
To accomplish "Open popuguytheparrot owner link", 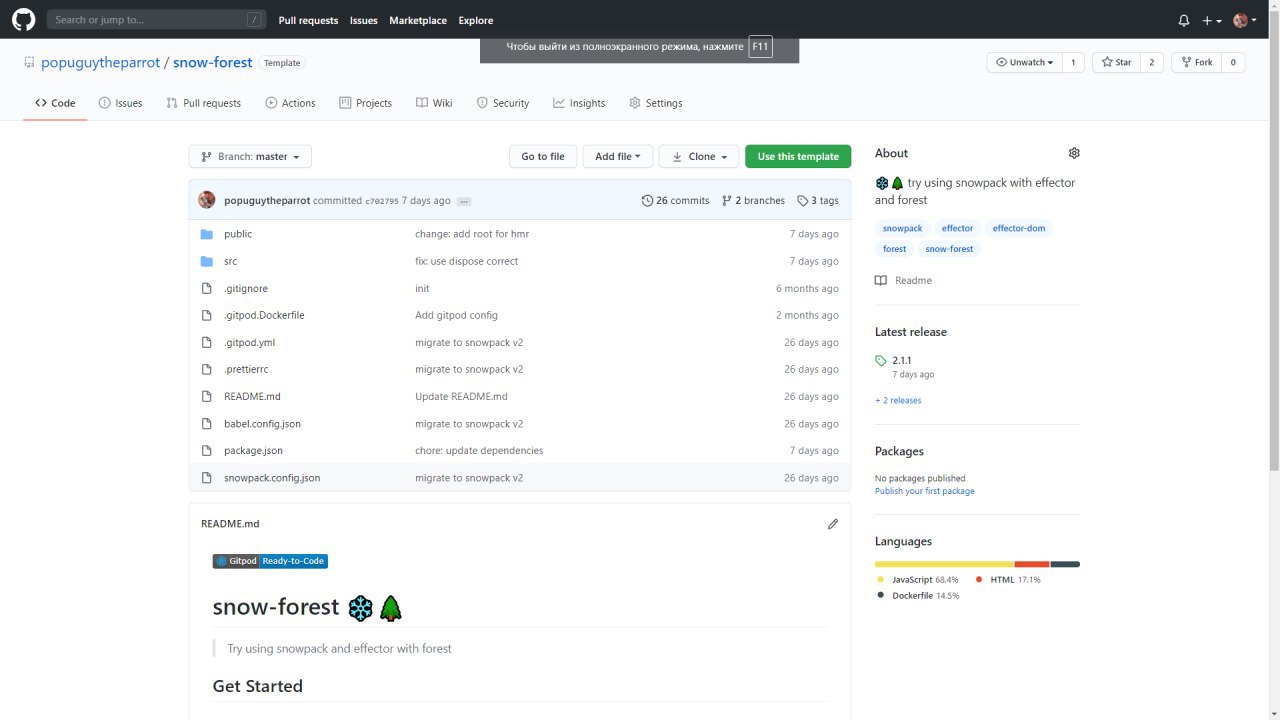I will tap(100, 62).
